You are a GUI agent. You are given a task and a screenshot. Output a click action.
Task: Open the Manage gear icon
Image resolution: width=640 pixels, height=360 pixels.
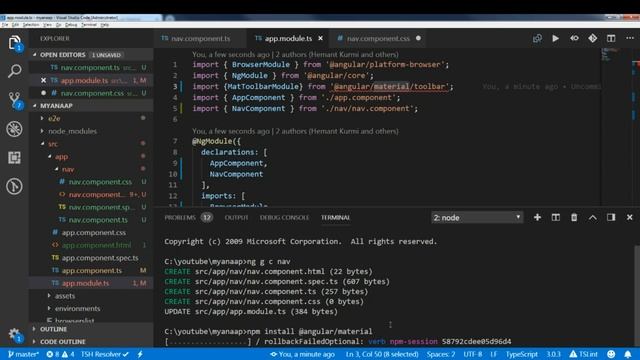14,334
